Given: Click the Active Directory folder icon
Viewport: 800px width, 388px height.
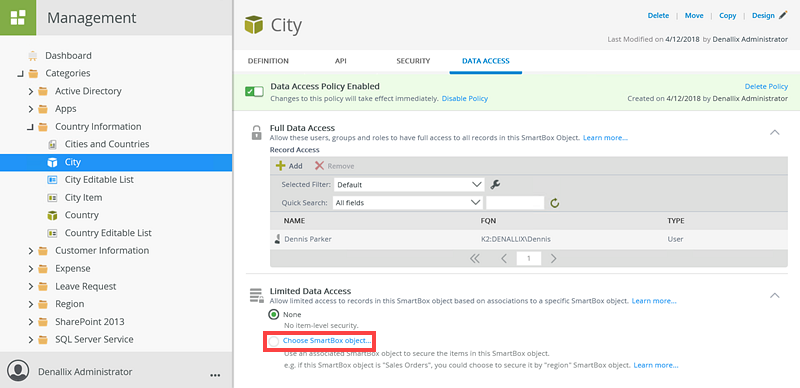Looking at the screenshot, I should pyautogui.click(x=44, y=91).
